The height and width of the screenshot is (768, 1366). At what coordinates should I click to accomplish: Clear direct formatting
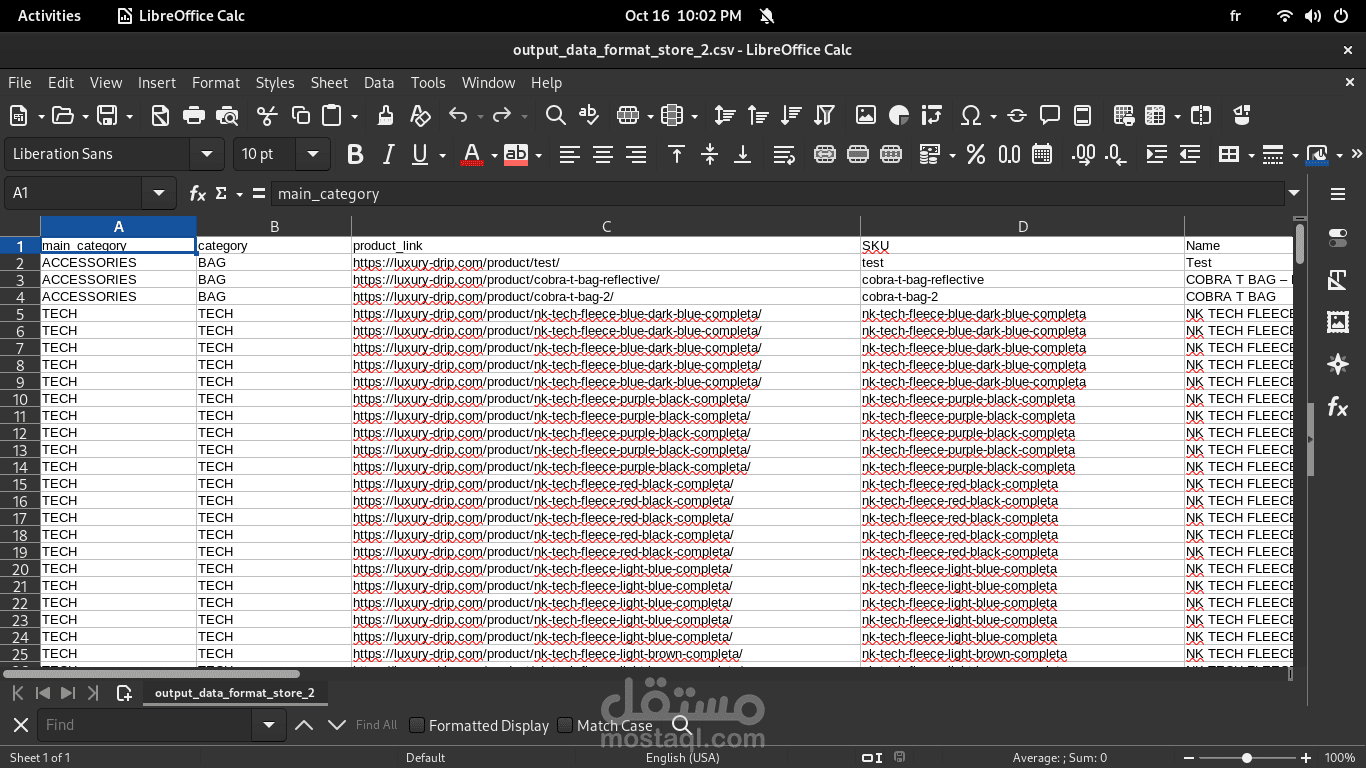click(x=420, y=116)
